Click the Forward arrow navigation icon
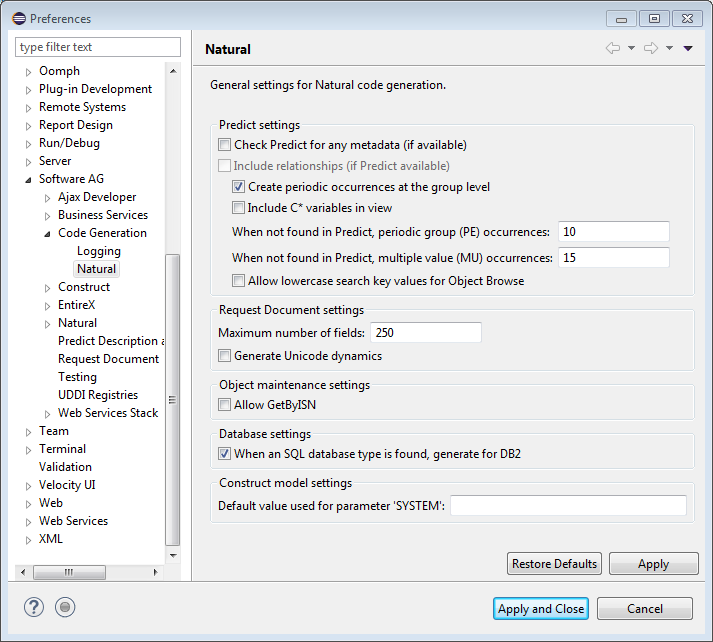 [650, 49]
